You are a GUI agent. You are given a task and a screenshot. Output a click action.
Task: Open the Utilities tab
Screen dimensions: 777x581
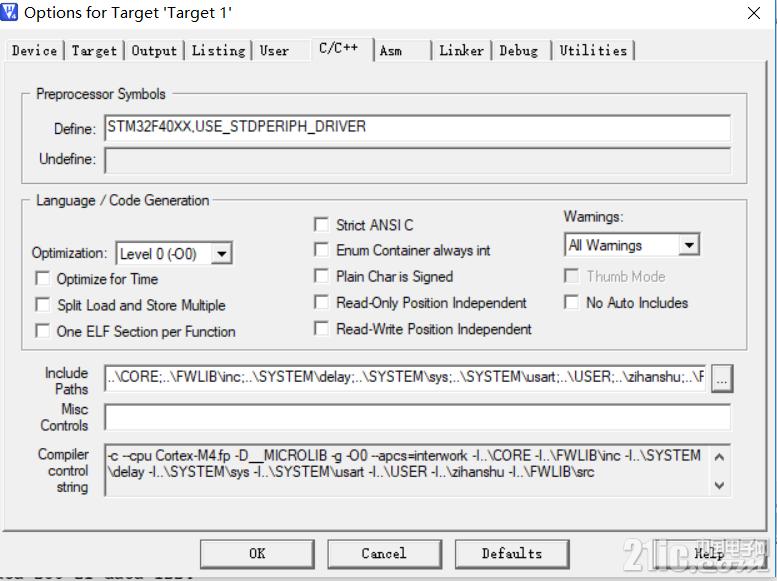point(593,51)
